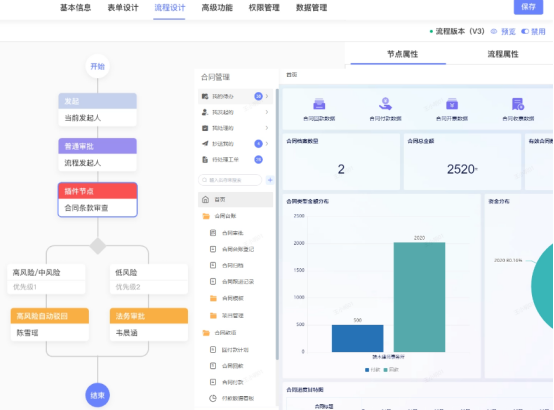Click the home icon in sidebar menu
This screenshot has width=554, height=410.
coord(206,199)
